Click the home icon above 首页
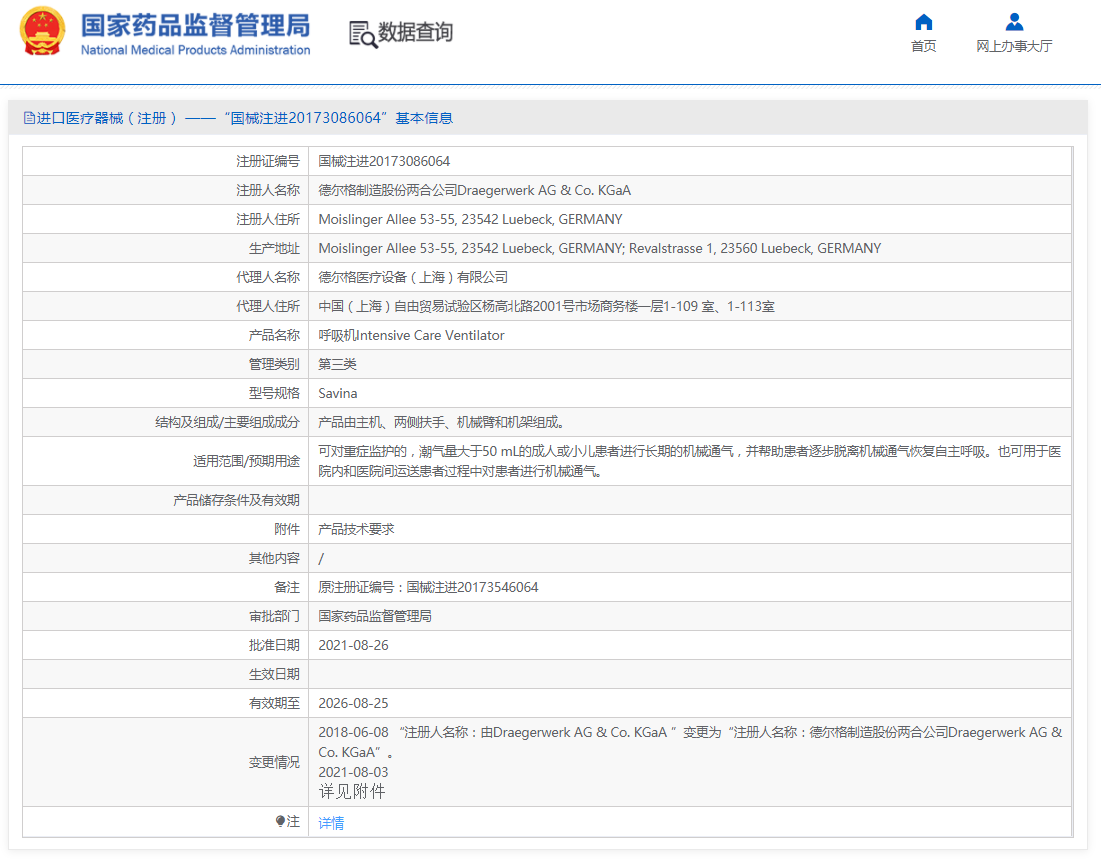Viewport: 1101px width, 861px height. click(923, 22)
